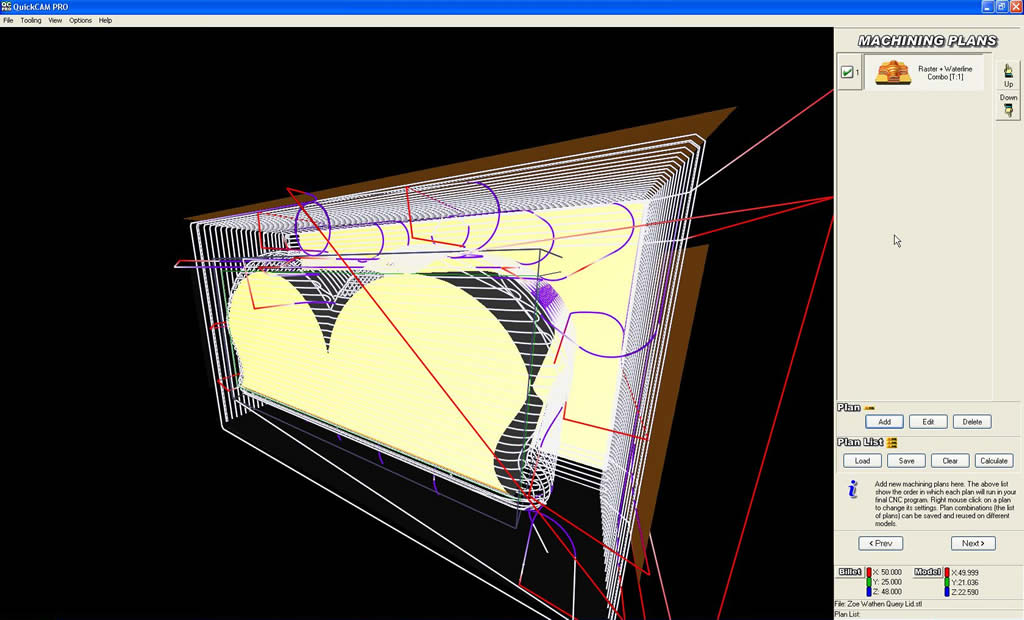1024x620 pixels.
Task: Go to the Next step
Action: pyautogui.click(x=972, y=543)
